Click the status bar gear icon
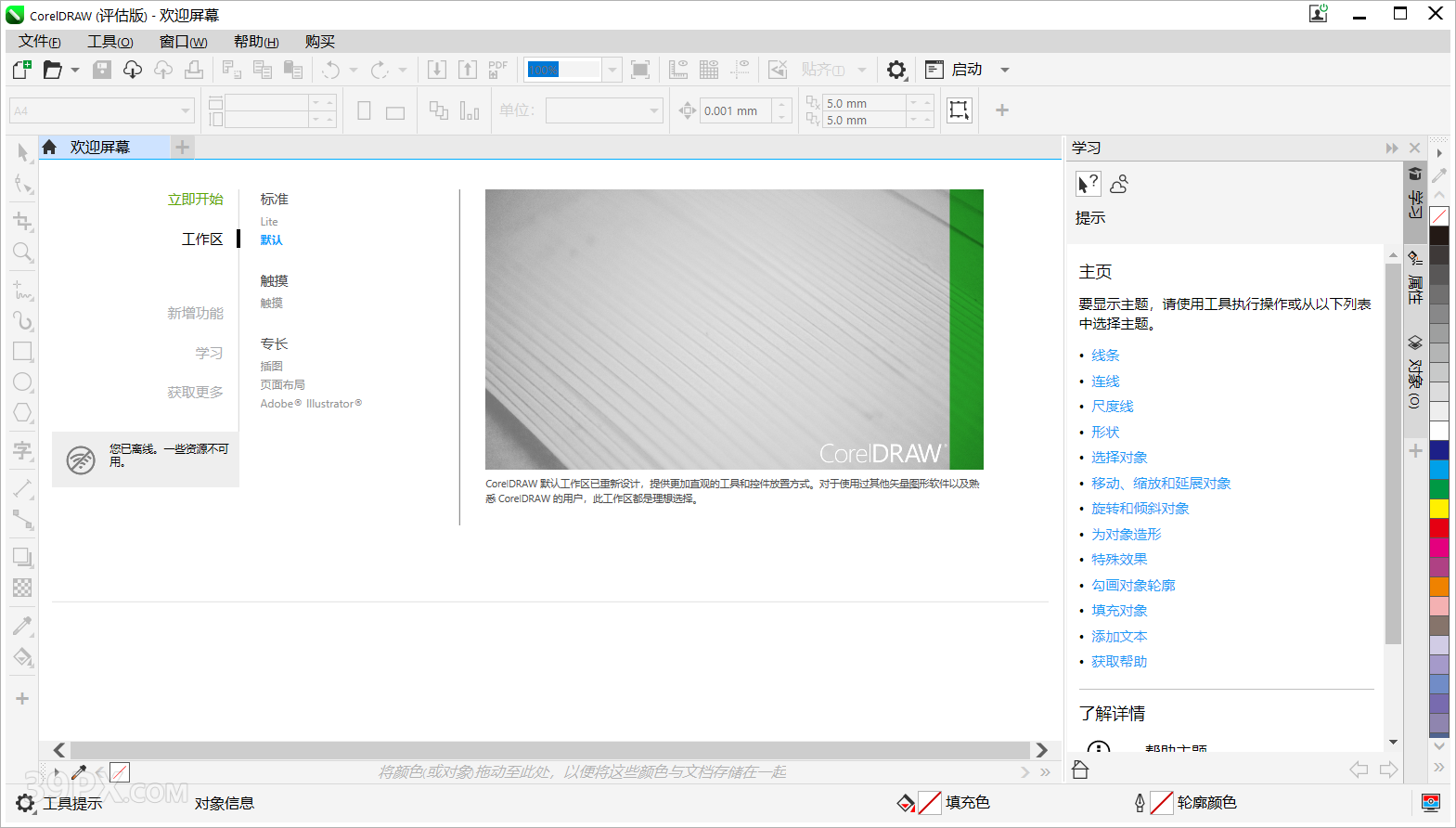The image size is (1456, 828). click(x=25, y=803)
